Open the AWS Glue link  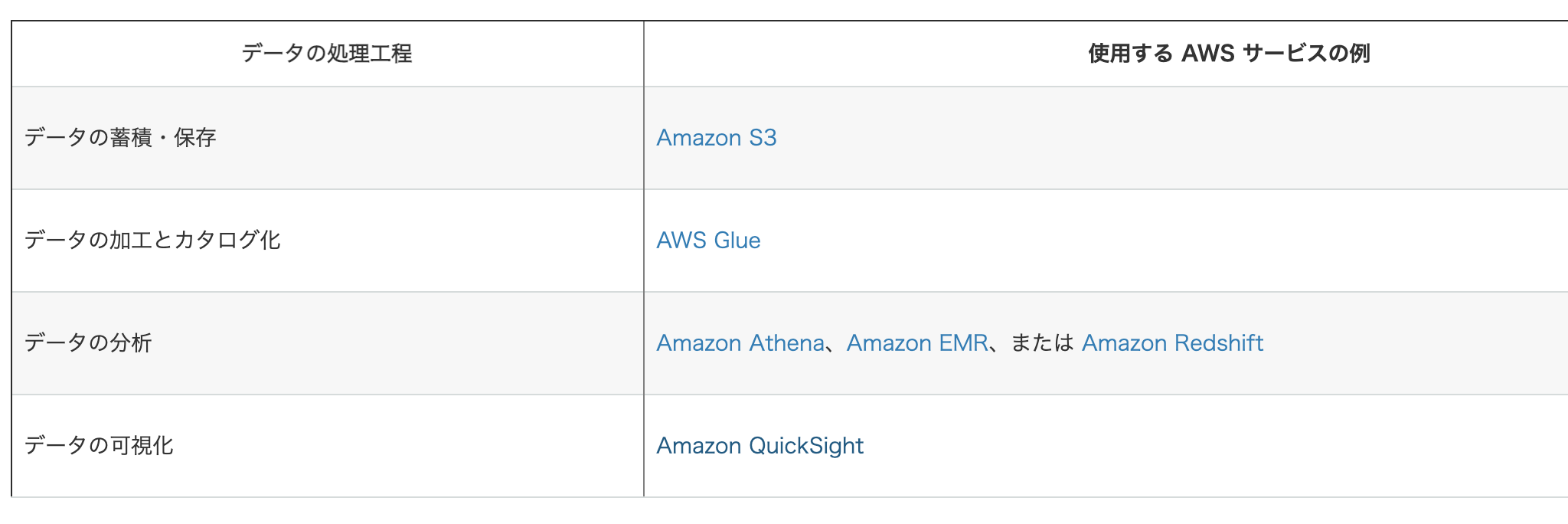708,241
